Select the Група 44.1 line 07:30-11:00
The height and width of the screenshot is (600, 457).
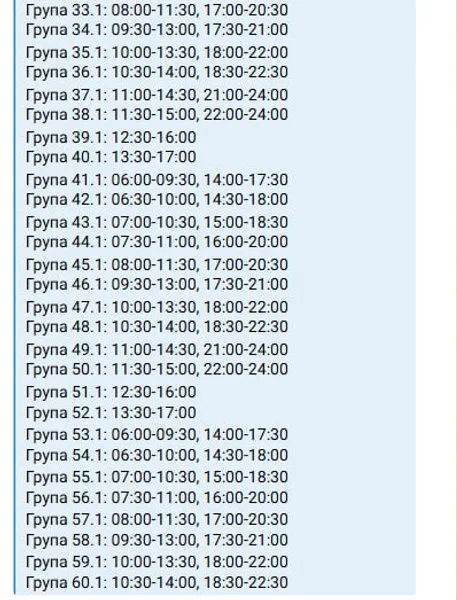tap(157, 242)
